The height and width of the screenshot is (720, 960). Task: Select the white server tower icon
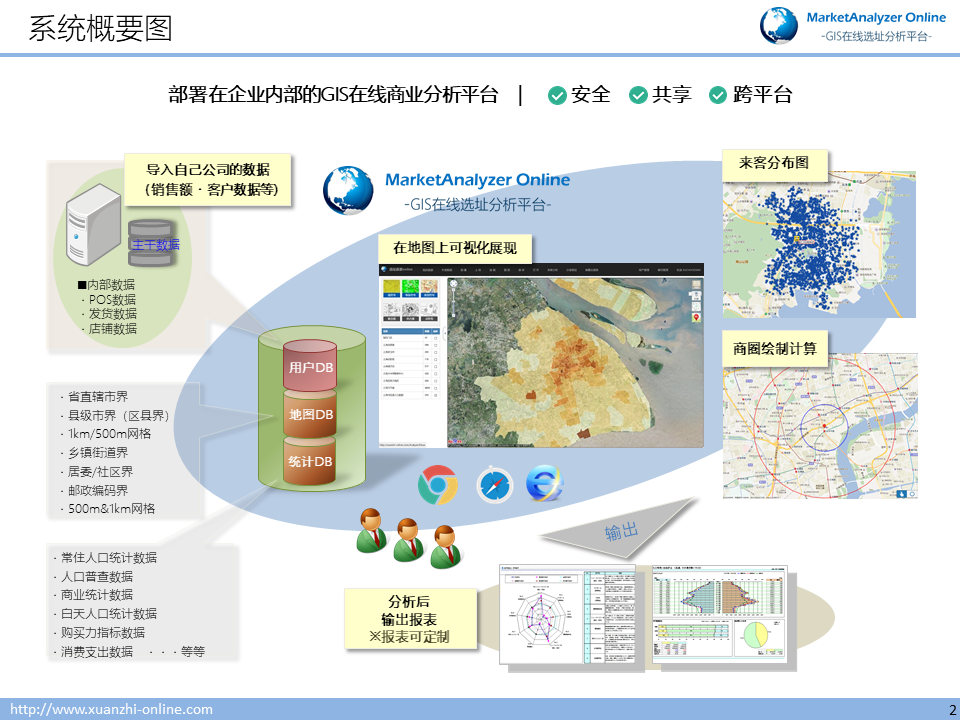click(x=94, y=224)
